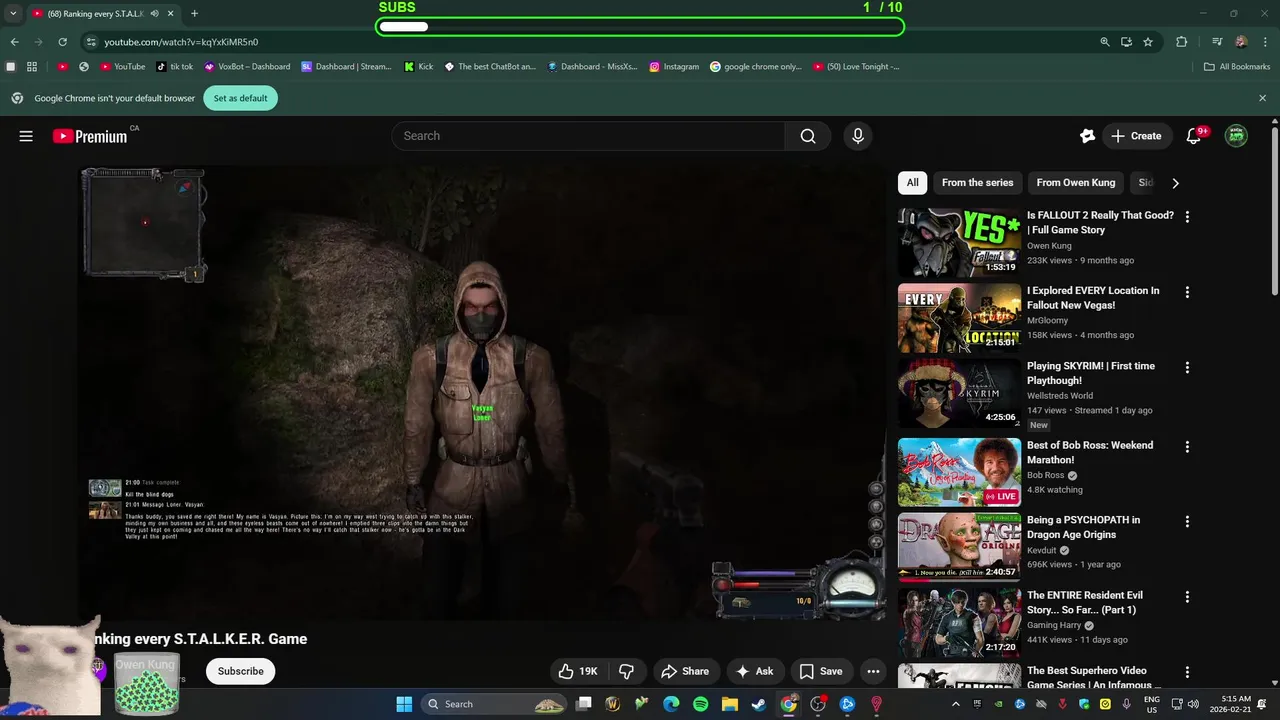Click the zoom magnifier in address bar
1280x720 pixels.
click(1105, 42)
